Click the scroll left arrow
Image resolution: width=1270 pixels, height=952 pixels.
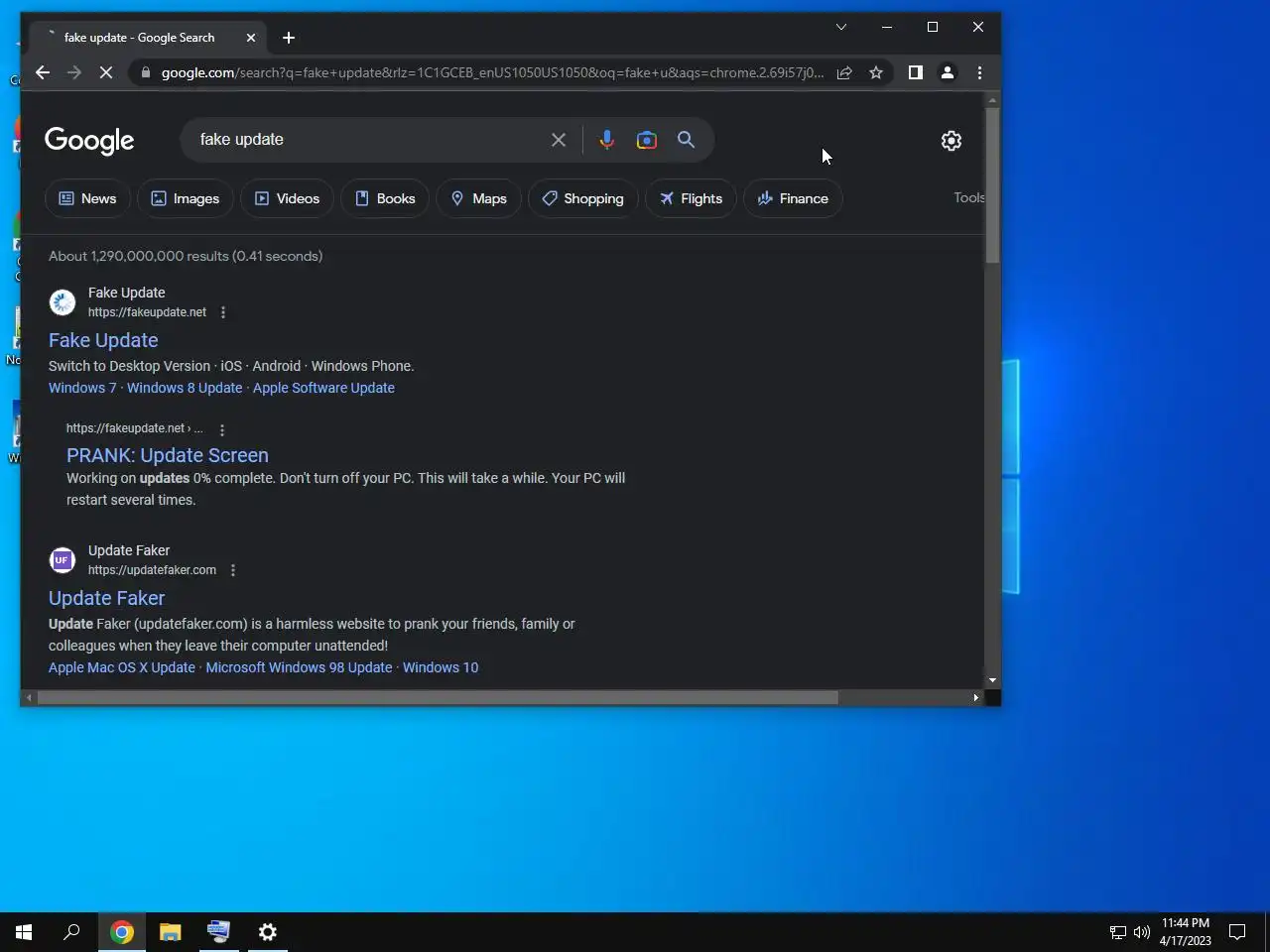coord(29,697)
